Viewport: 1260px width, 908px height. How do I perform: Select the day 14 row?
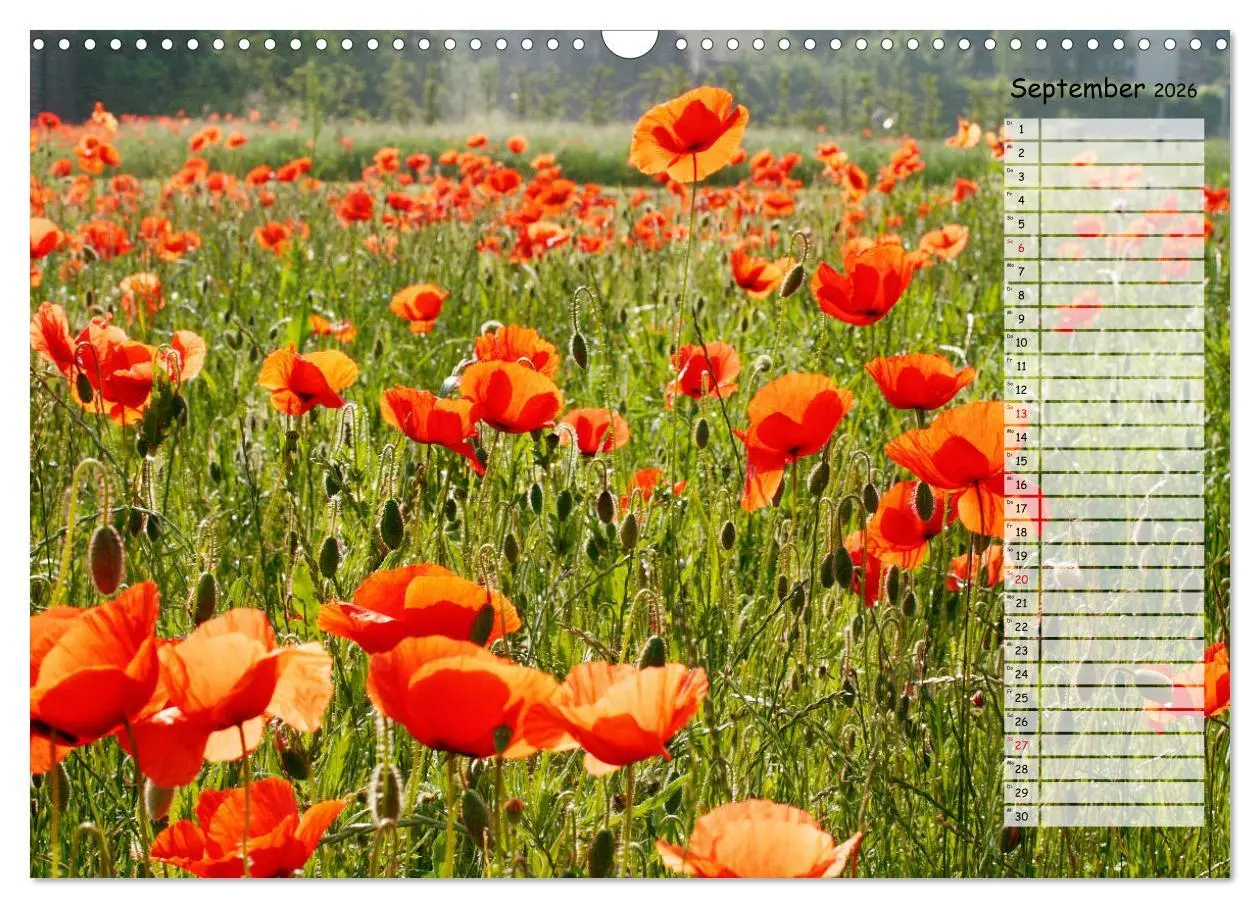coord(1104,437)
